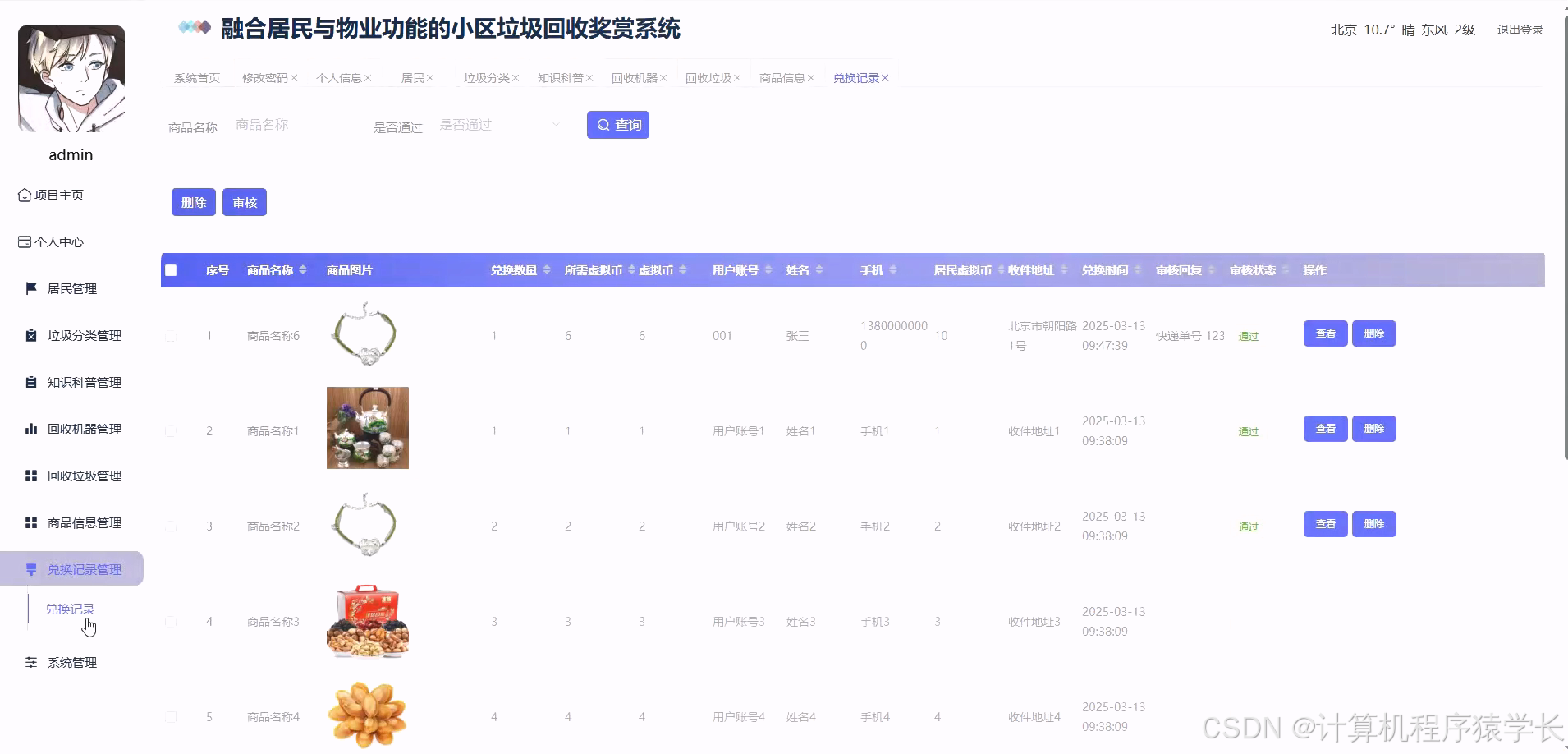Click the 查询 search button
1568x754 pixels.
tap(617, 124)
